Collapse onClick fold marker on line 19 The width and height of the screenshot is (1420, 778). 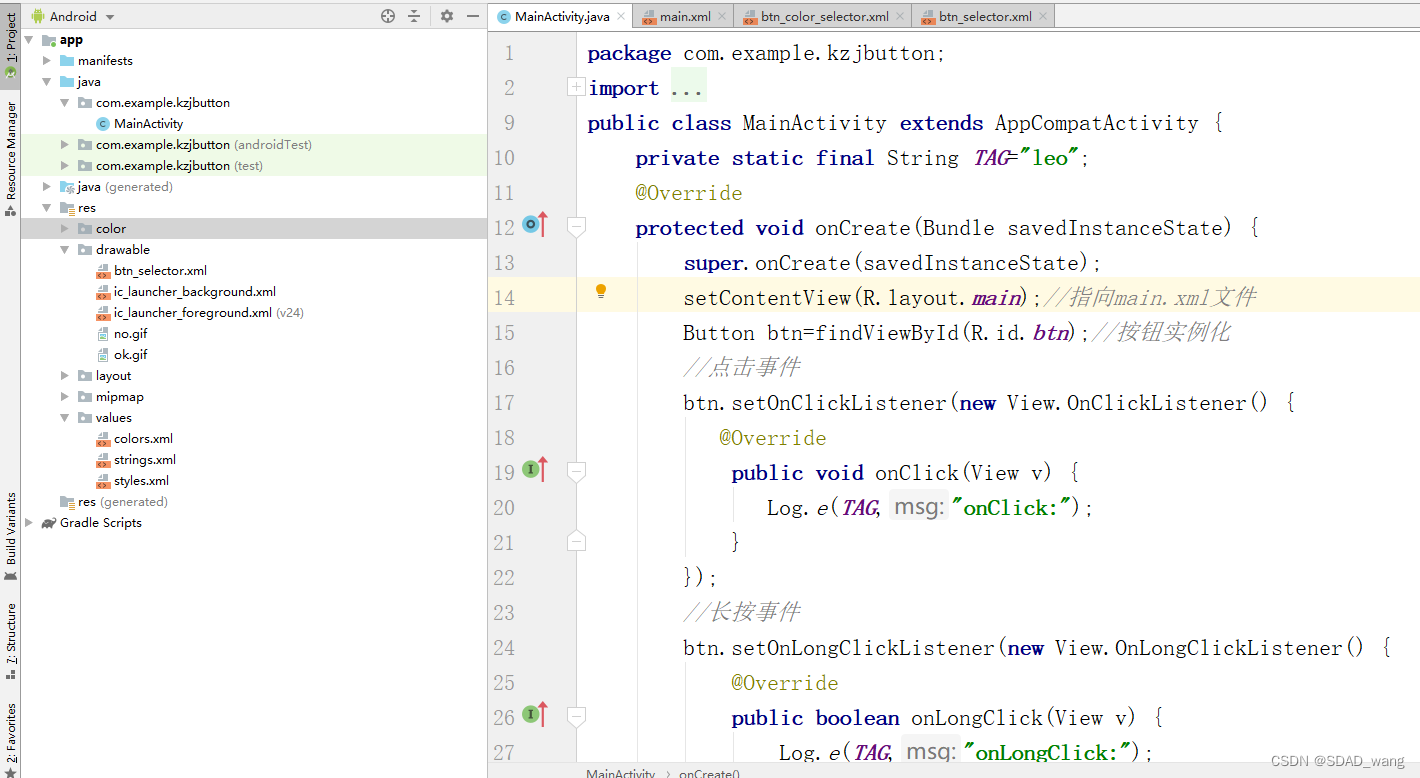576,471
